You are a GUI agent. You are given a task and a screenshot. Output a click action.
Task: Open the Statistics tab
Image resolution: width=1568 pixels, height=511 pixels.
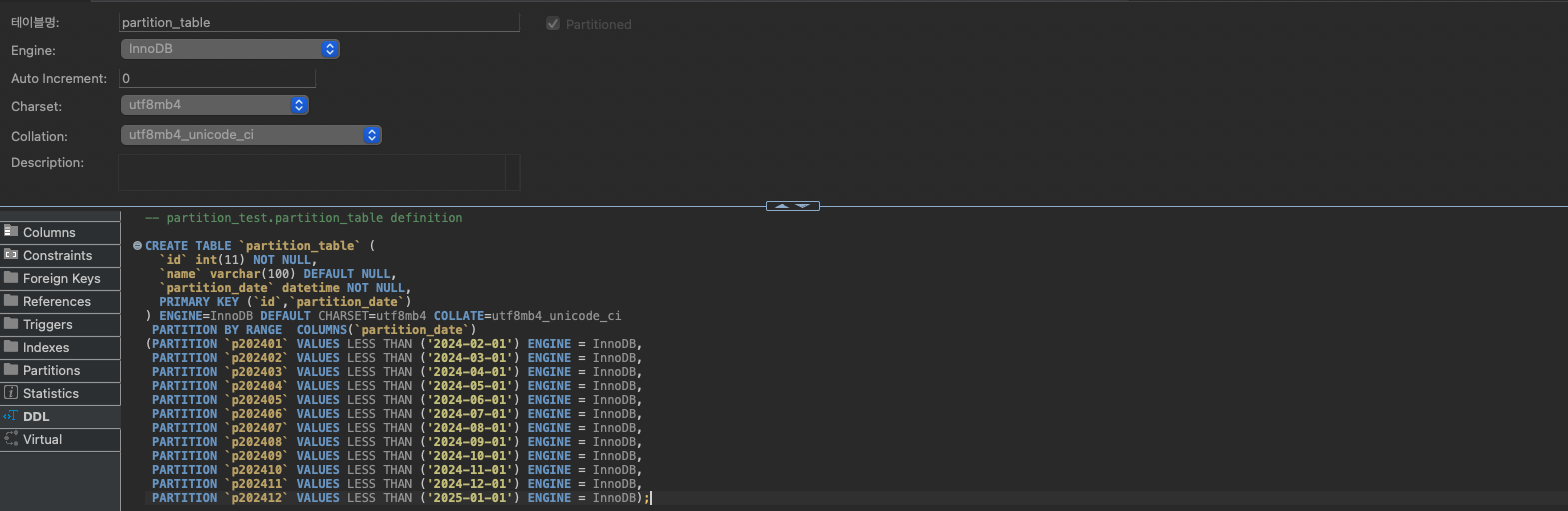[60, 393]
